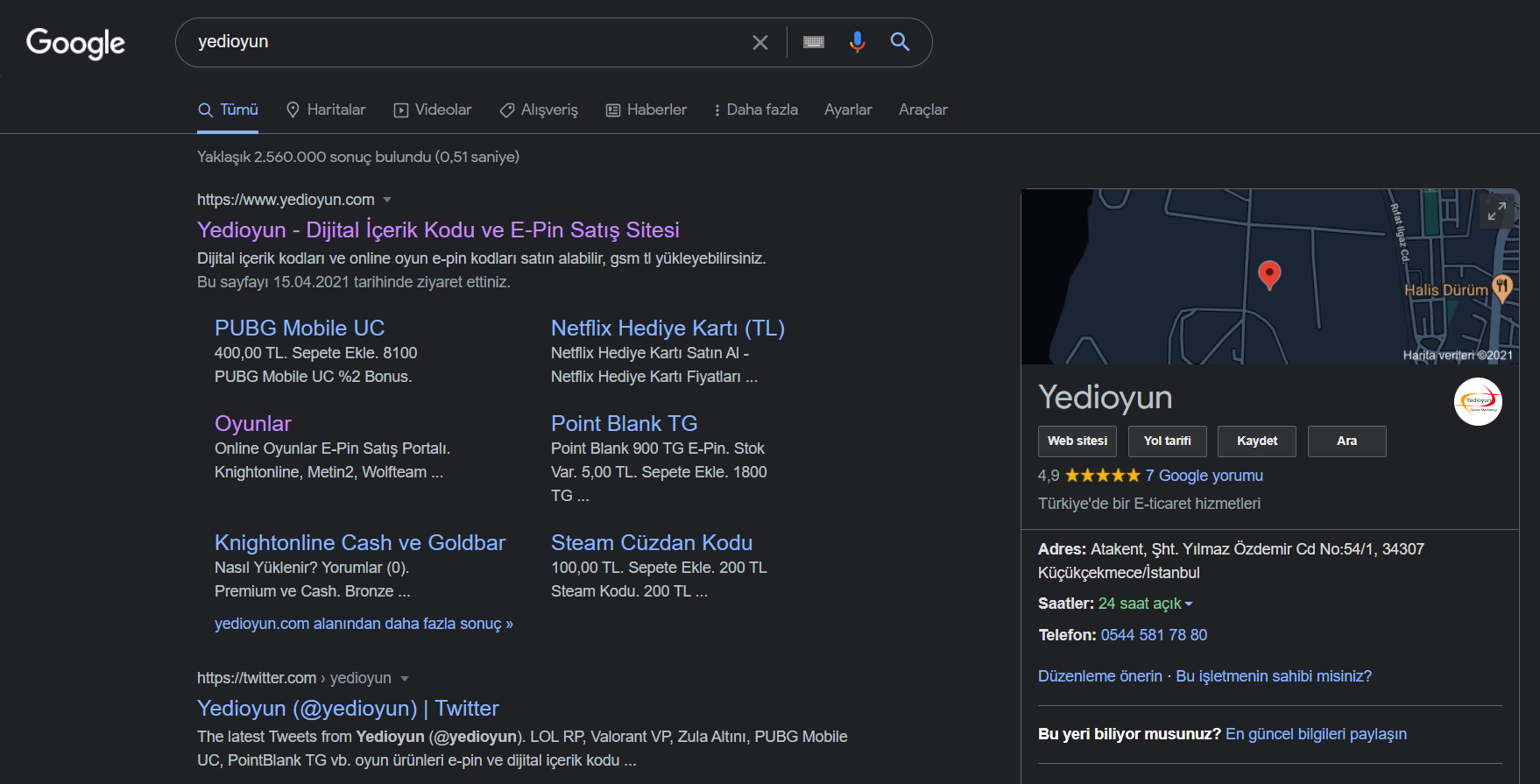Click Bu işletmenin sahibi misiniz link
Screen dimensions: 1540x784
pyautogui.click(x=1274, y=676)
